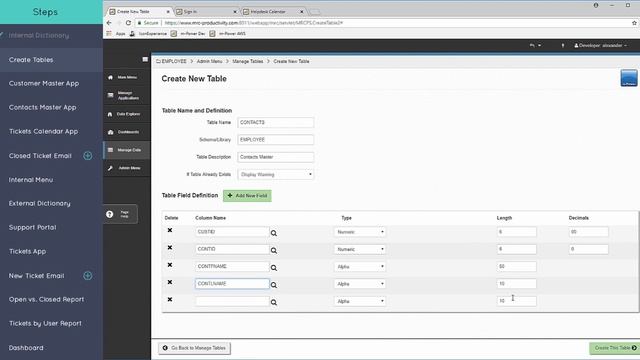Open Main Menu in sidebar

127,77
